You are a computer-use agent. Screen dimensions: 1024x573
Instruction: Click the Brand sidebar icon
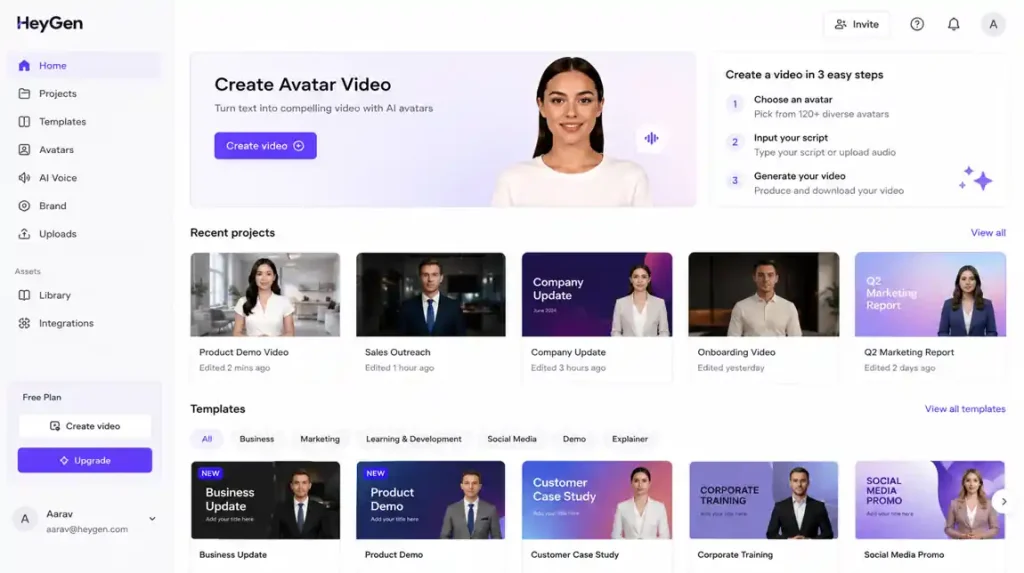click(24, 206)
